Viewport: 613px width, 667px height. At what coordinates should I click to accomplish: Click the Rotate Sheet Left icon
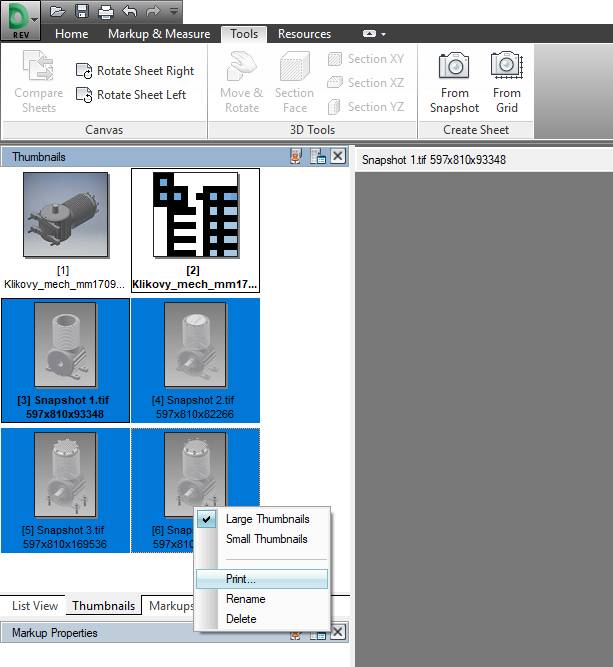coord(84,95)
